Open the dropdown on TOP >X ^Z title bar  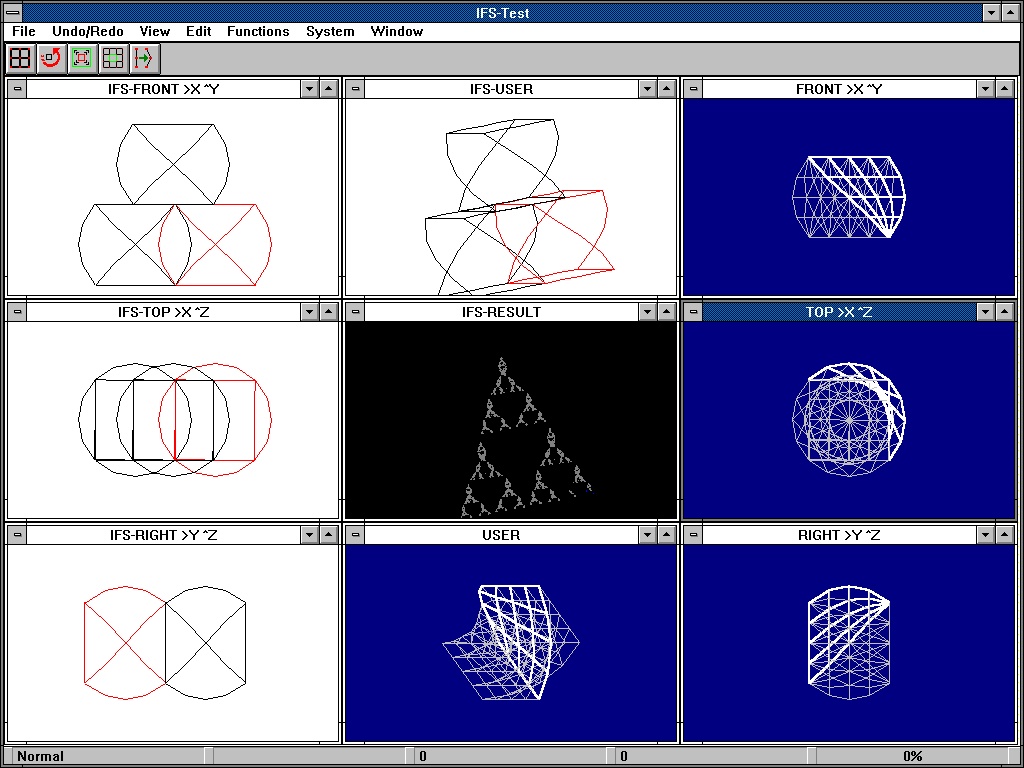click(x=985, y=311)
